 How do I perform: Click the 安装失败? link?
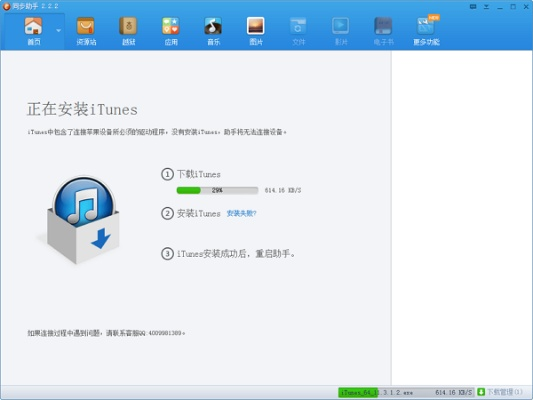point(241,213)
